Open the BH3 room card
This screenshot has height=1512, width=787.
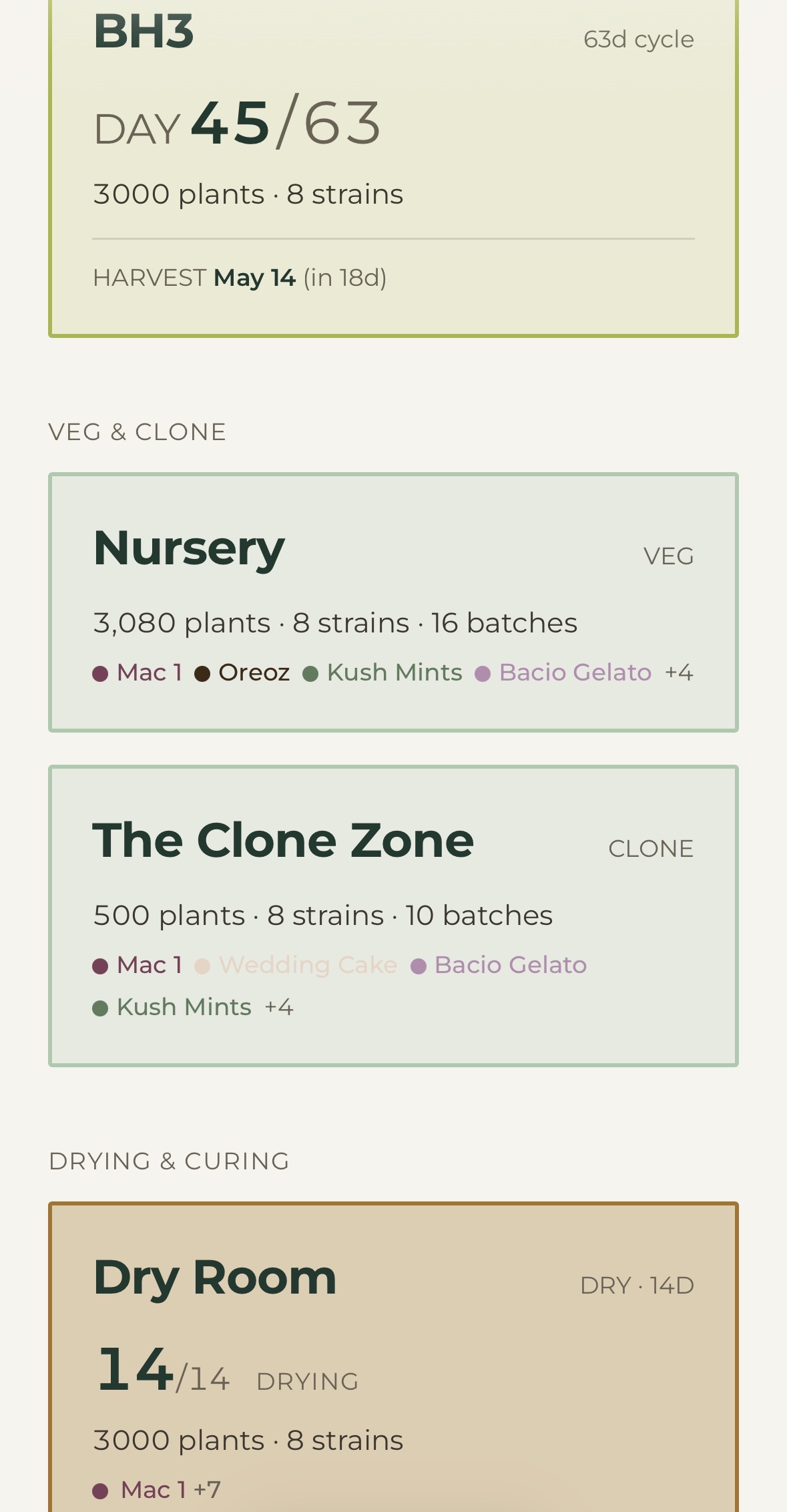[x=394, y=167]
